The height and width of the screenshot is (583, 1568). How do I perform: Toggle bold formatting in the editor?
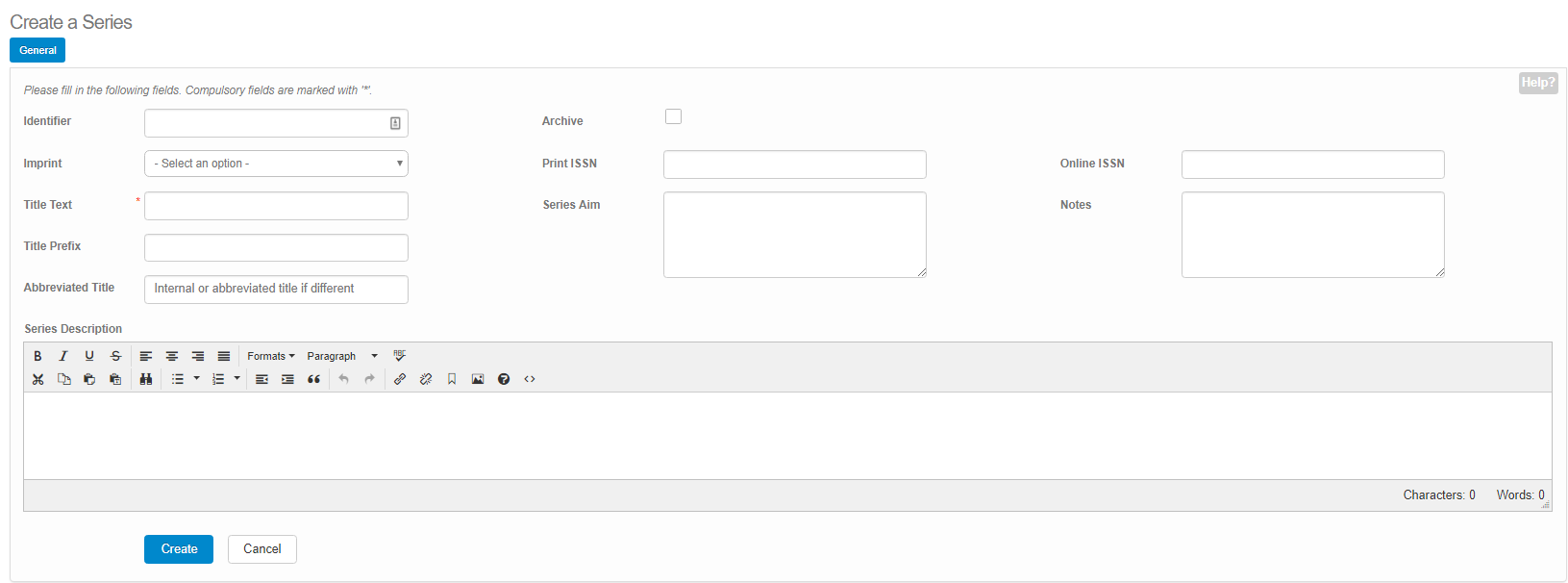37,356
